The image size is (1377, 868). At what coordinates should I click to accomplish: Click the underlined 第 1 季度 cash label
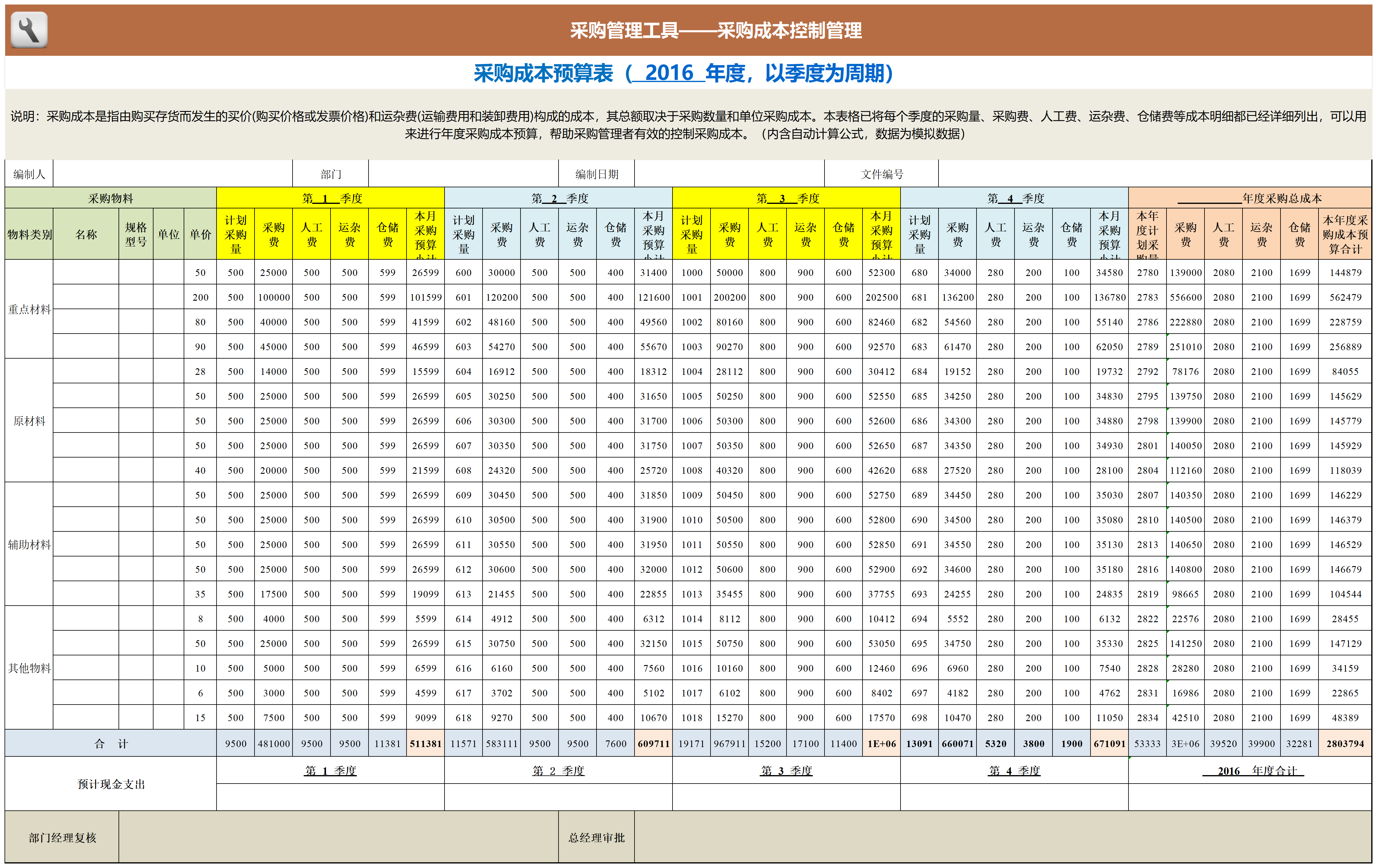[330, 770]
